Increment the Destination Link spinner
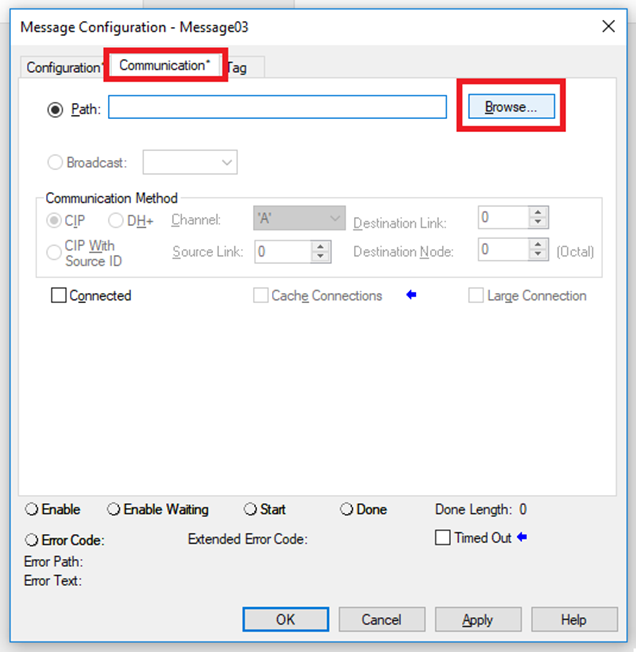 coord(538,213)
